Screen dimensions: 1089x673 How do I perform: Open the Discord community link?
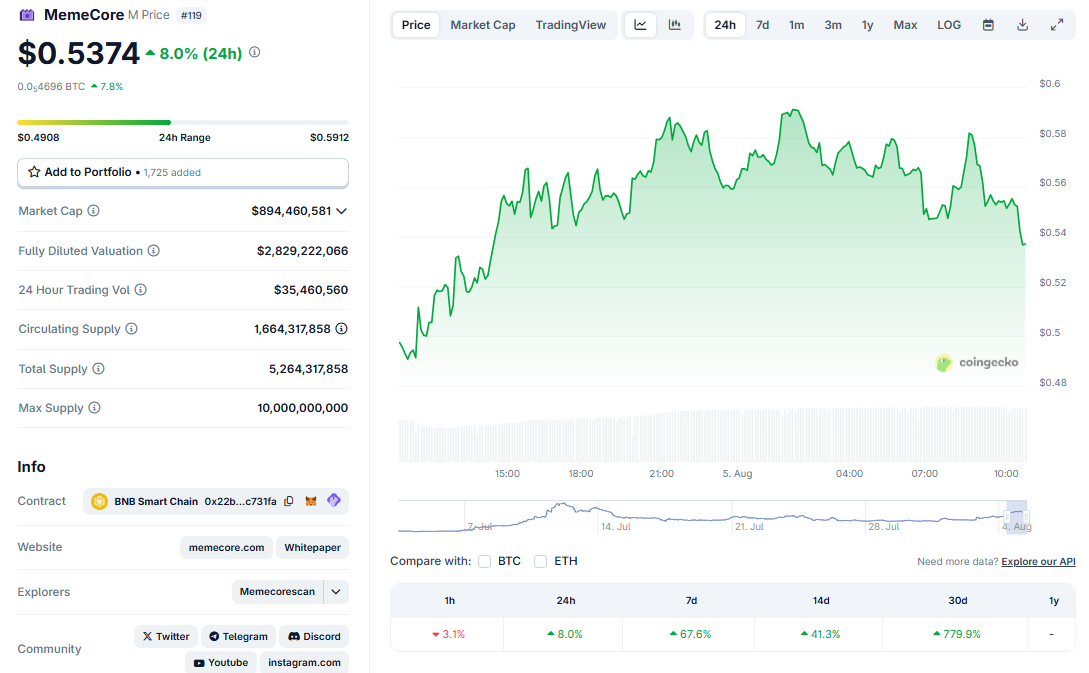click(x=314, y=636)
